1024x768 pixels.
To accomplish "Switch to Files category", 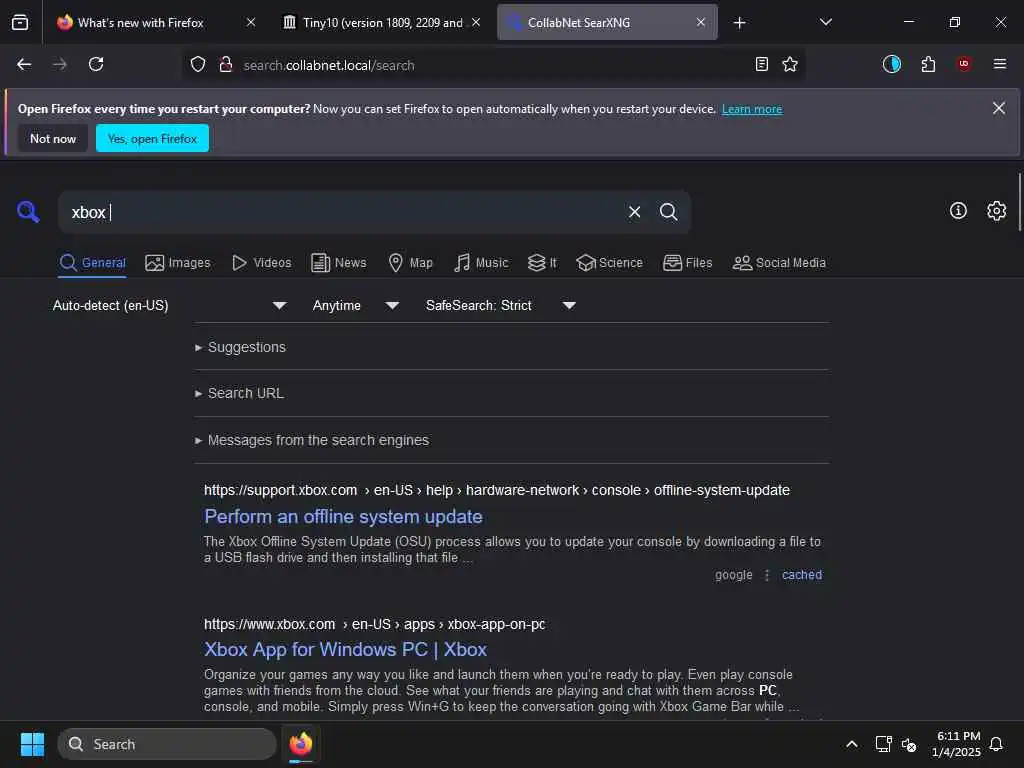I will point(687,263).
